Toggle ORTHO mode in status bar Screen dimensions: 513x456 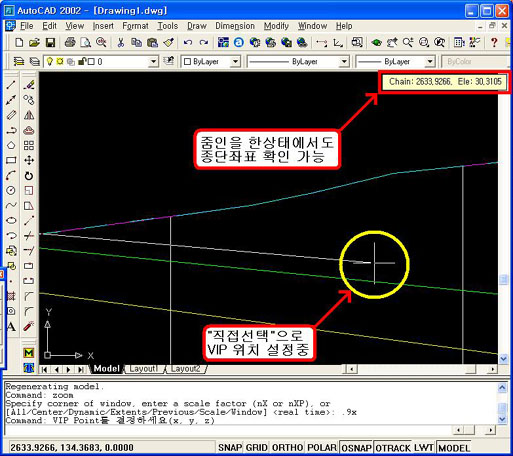point(287,447)
